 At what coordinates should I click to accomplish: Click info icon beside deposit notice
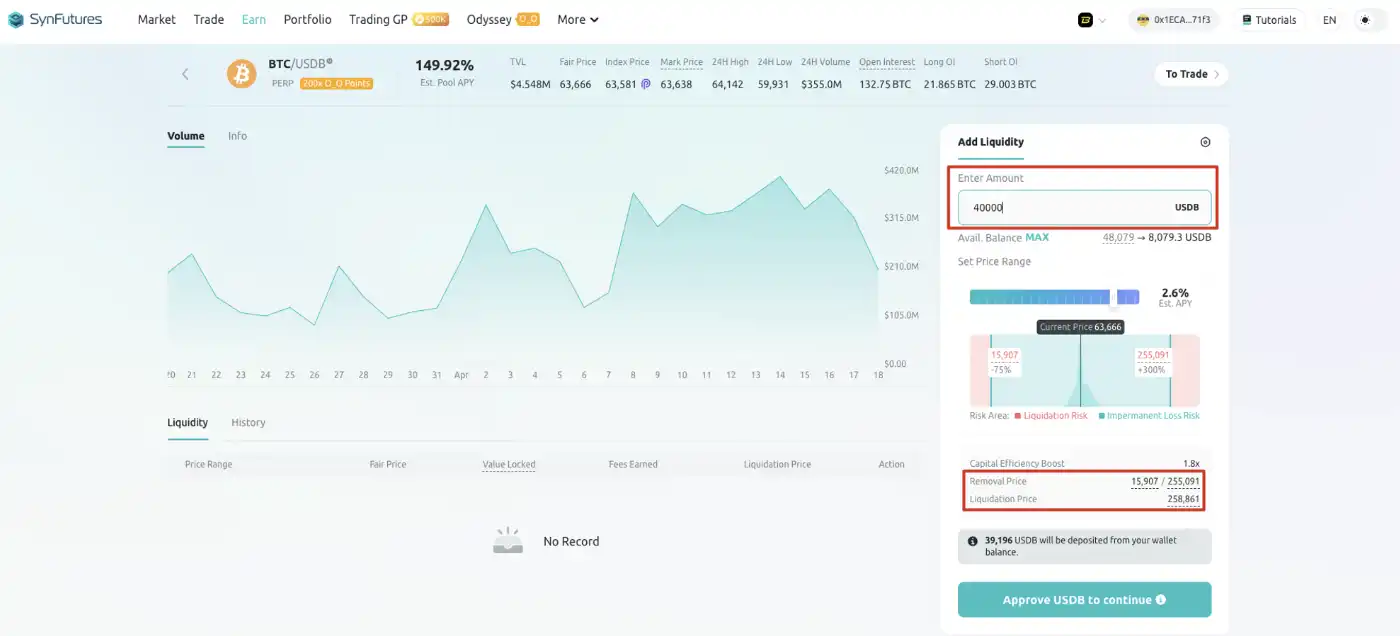coord(973,541)
